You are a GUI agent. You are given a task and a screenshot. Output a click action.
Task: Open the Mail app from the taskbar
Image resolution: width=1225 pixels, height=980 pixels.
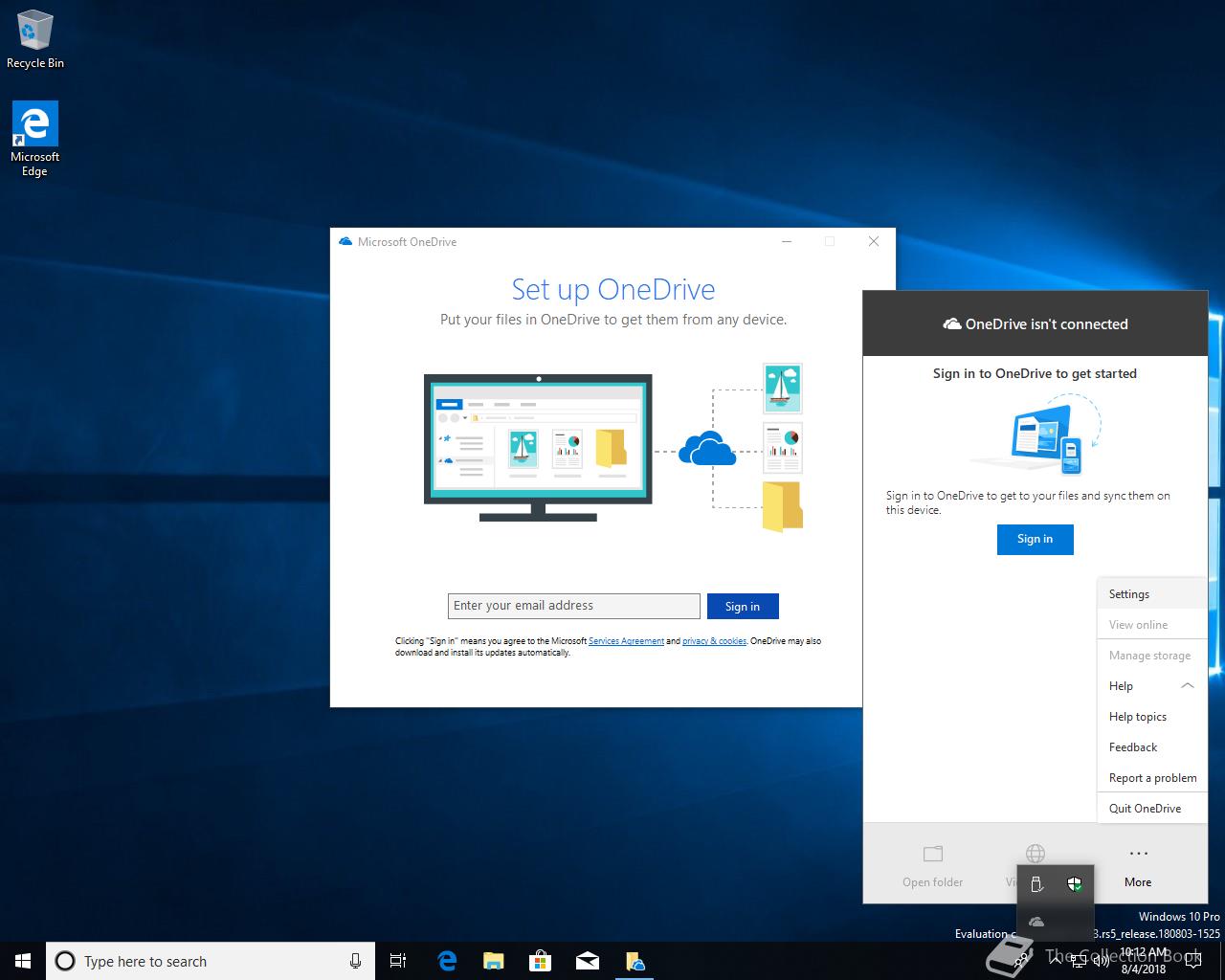pyautogui.click(x=588, y=961)
